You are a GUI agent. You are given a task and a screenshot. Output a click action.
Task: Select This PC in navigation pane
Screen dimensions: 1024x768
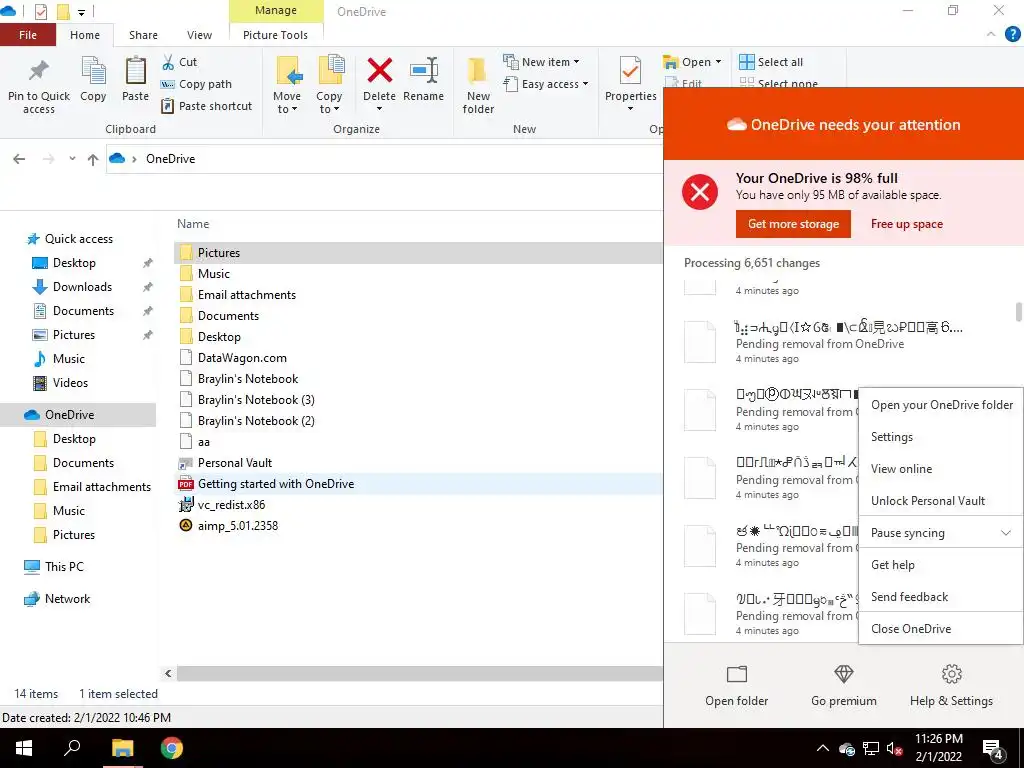coord(64,567)
